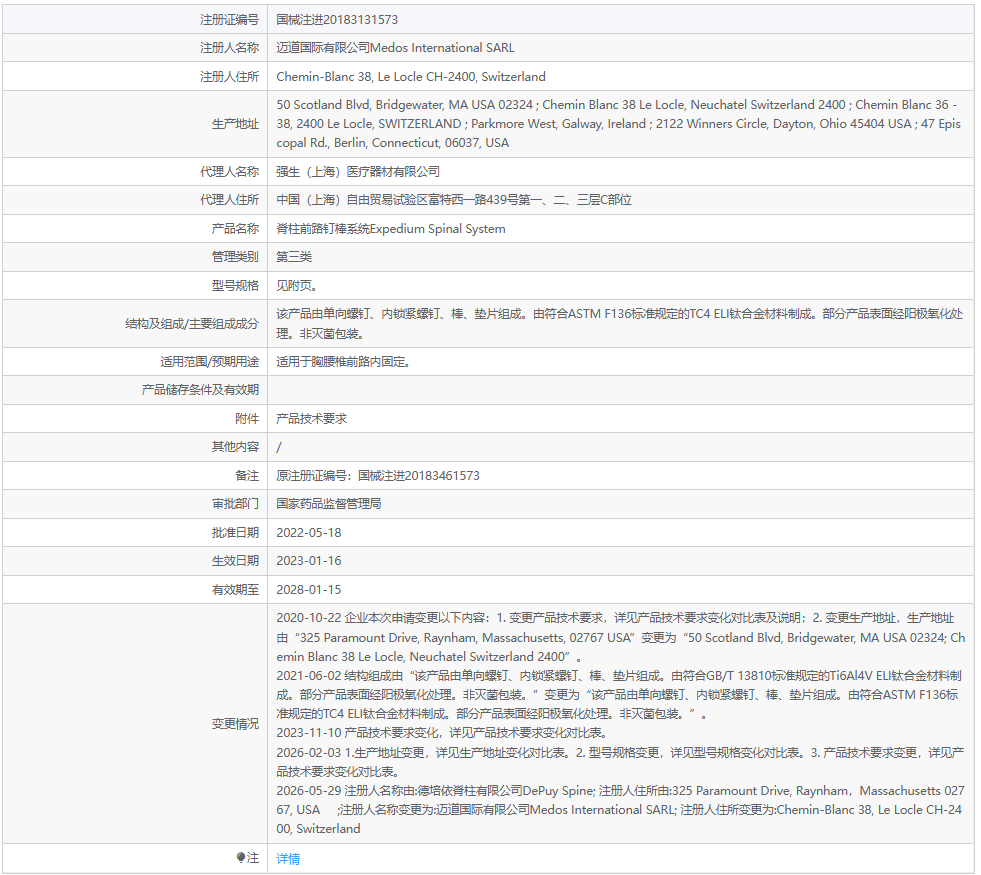Click the 附件 label
This screenshot has width=981, height=875.
(247, 418)
